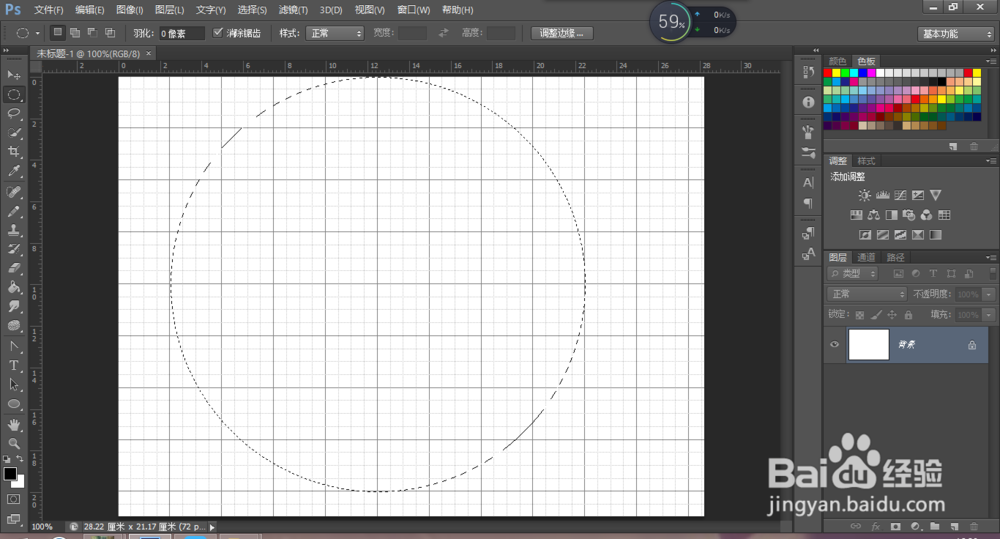Screen dimensions: 1000x539
Task: Open the tool preset picker arrow
Action: click(38, 33)
